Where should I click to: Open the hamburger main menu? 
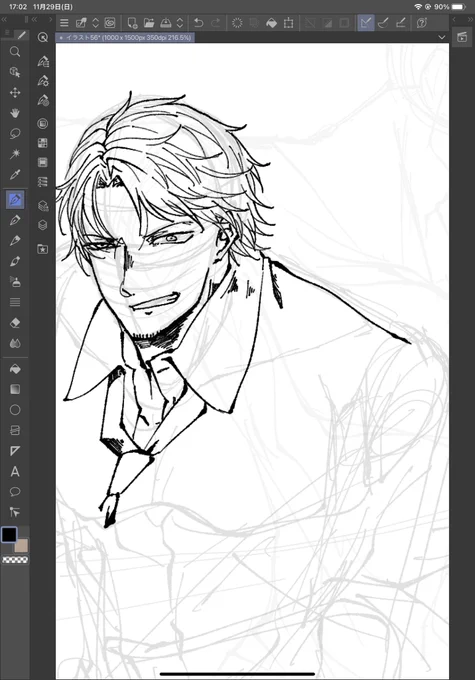tap(64, 23)
